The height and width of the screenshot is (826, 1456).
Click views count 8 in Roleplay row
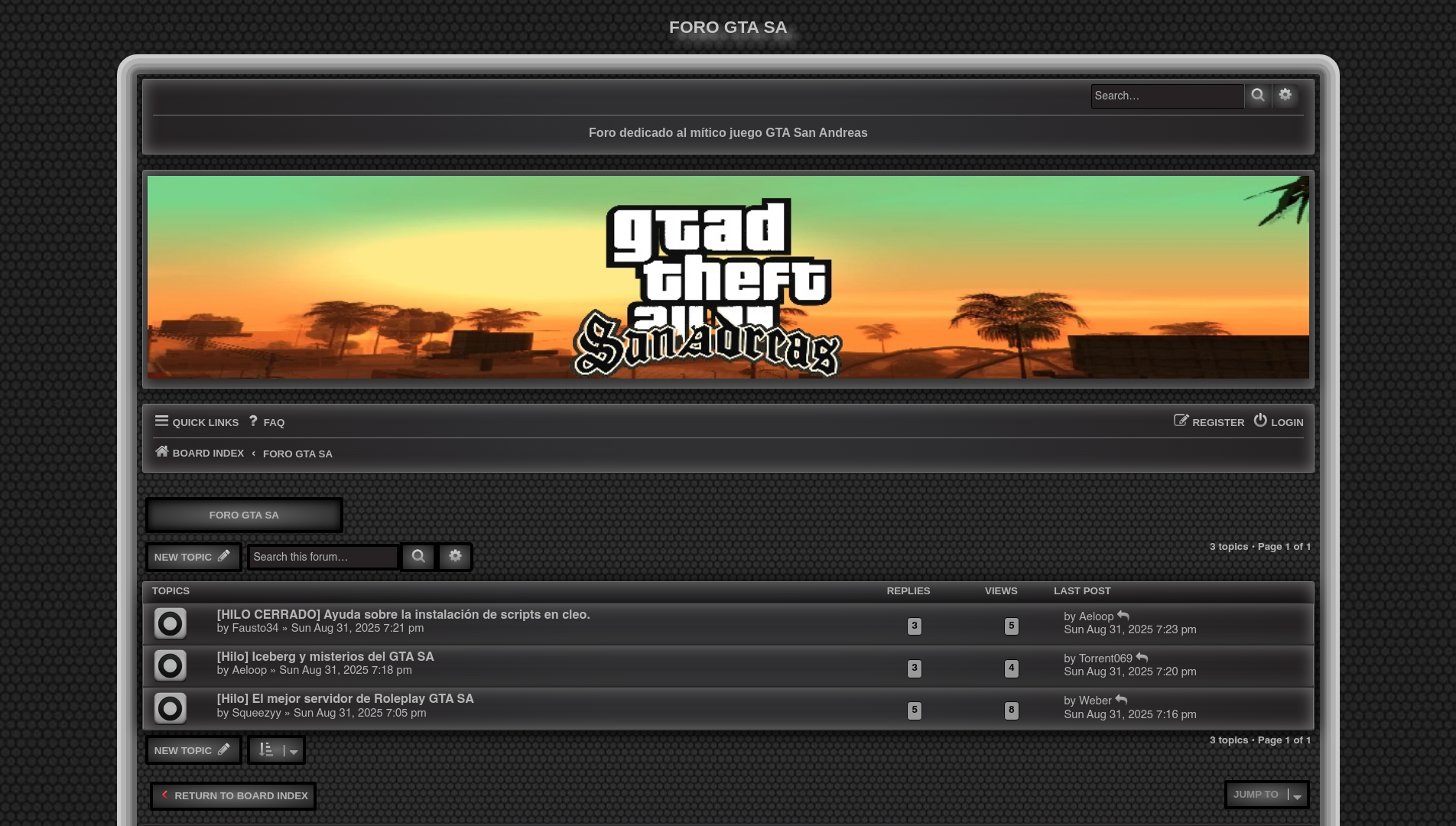coord(1011,710)
